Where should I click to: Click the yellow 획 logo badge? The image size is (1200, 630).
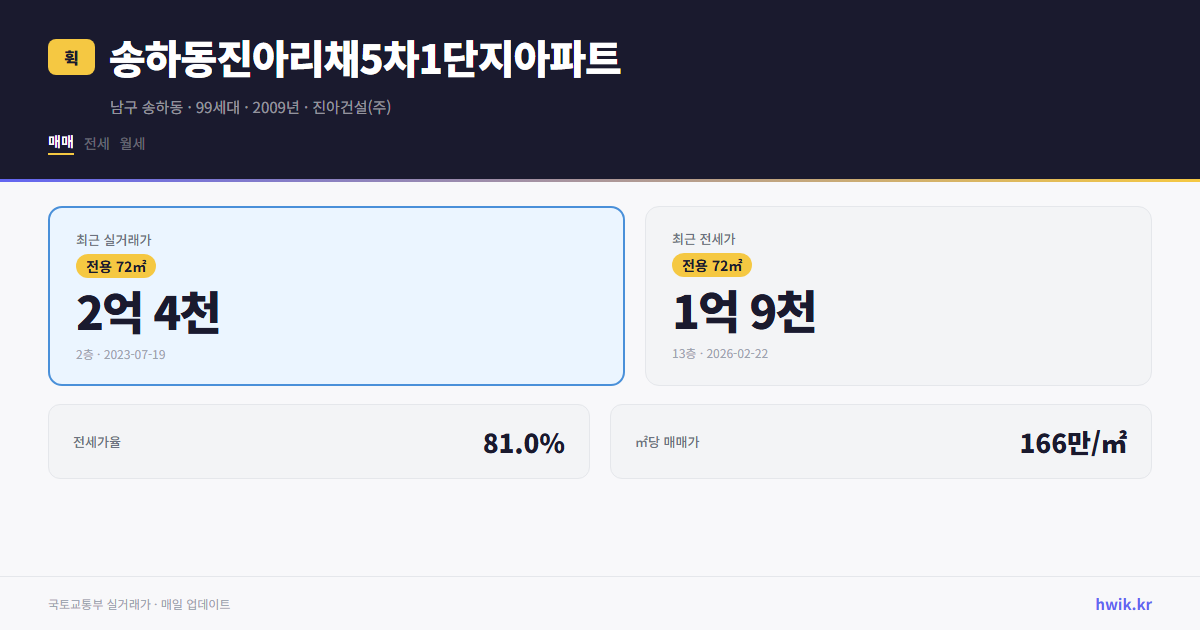(x=68, y=58)
